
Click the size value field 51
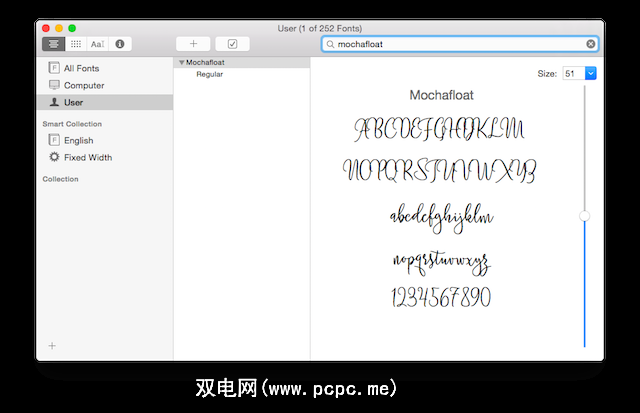pos(573,73)
